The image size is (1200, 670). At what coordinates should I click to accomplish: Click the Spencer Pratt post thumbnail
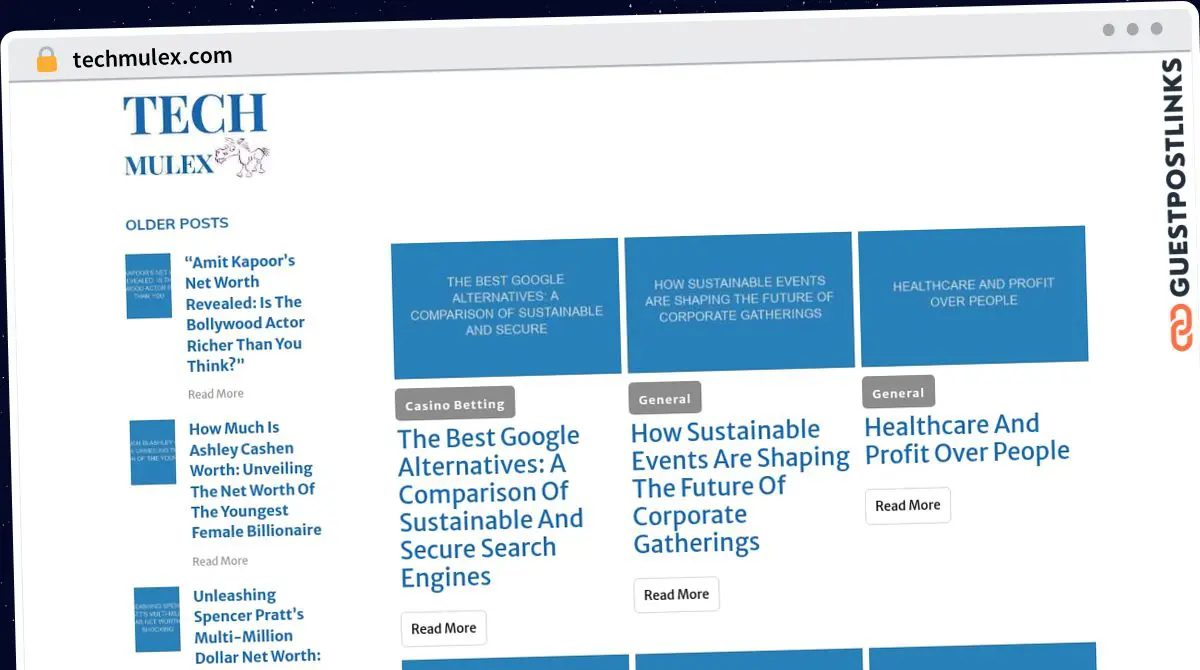pyautogui.click(x=156, y=619)
